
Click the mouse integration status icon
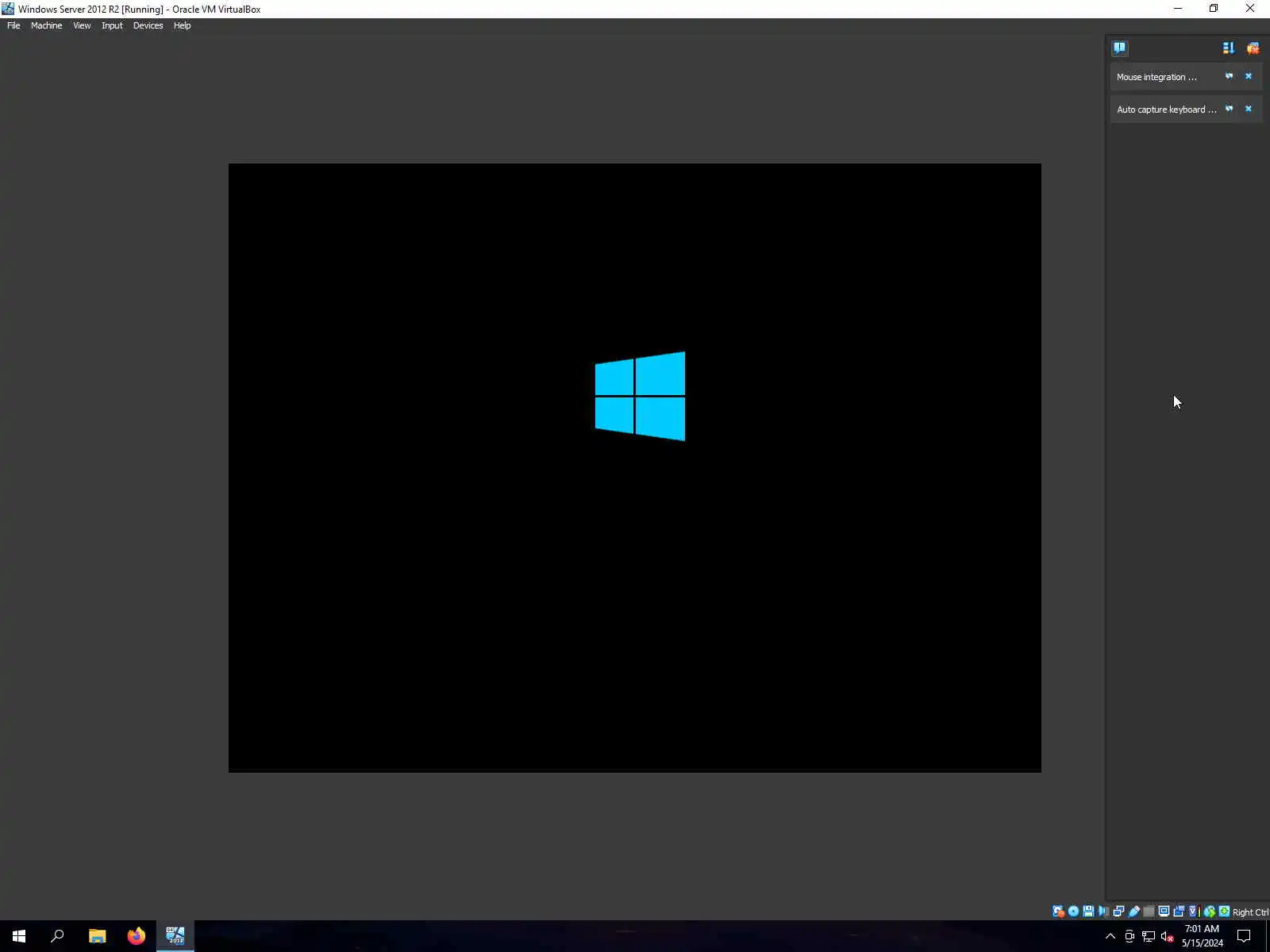pyautogui.click(x=1210, y=912)
